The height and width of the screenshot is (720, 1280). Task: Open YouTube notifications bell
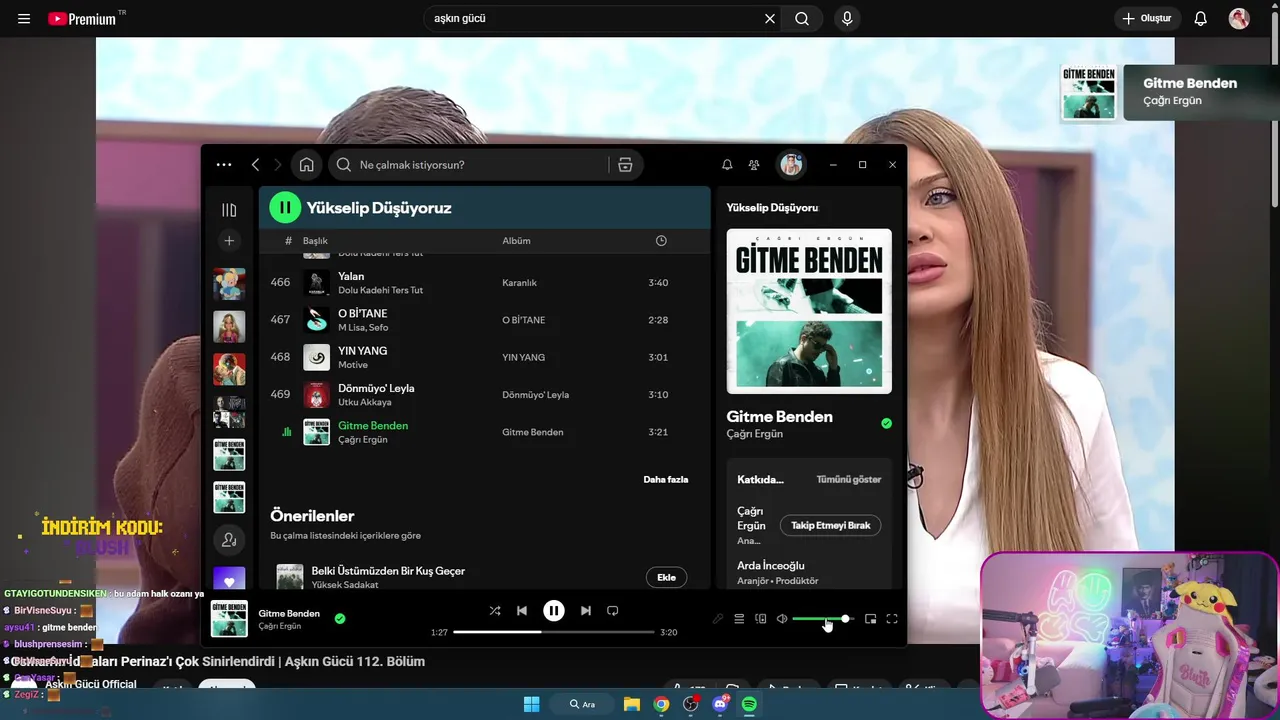(1201, 18)
